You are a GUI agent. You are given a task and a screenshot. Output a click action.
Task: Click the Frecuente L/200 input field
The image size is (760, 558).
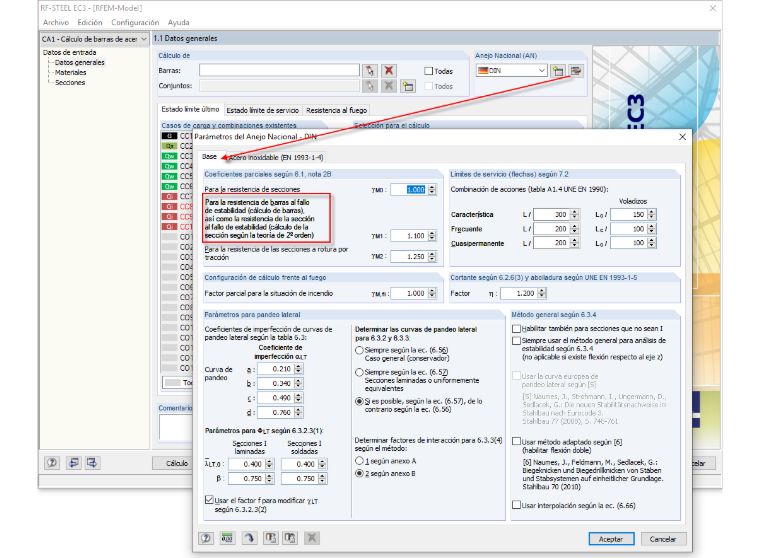tap(552, 229)
